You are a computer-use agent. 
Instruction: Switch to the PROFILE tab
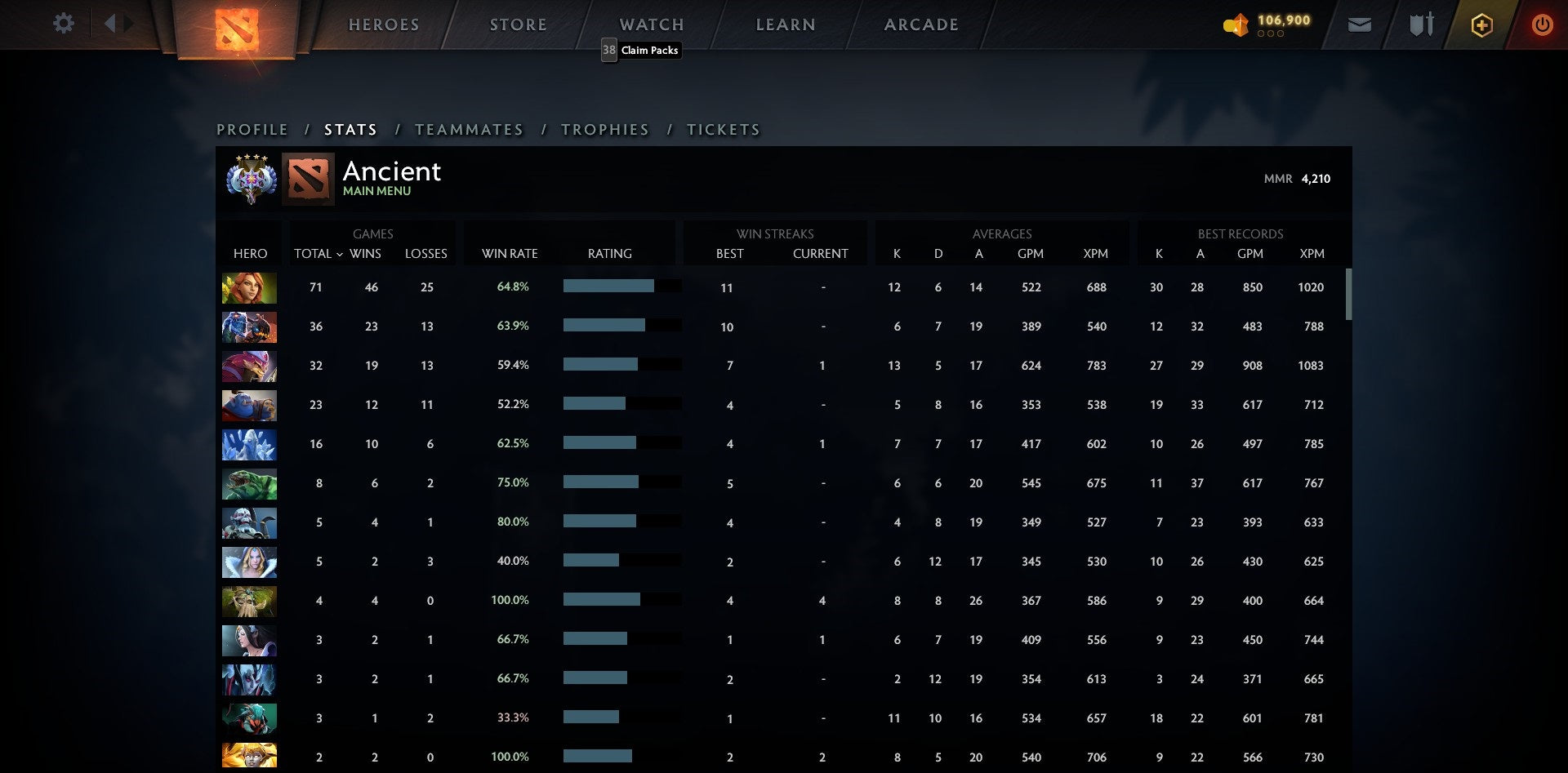pyautogui.click(x=252, y=129)
